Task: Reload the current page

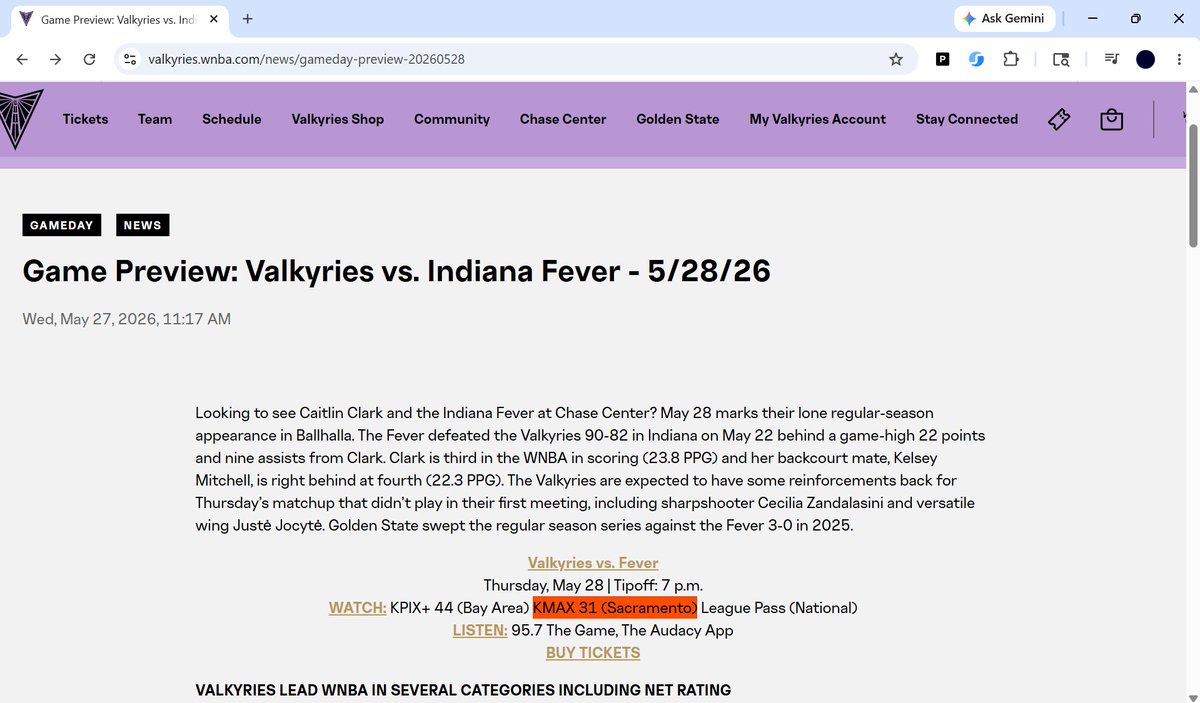Action: [89, 60]
